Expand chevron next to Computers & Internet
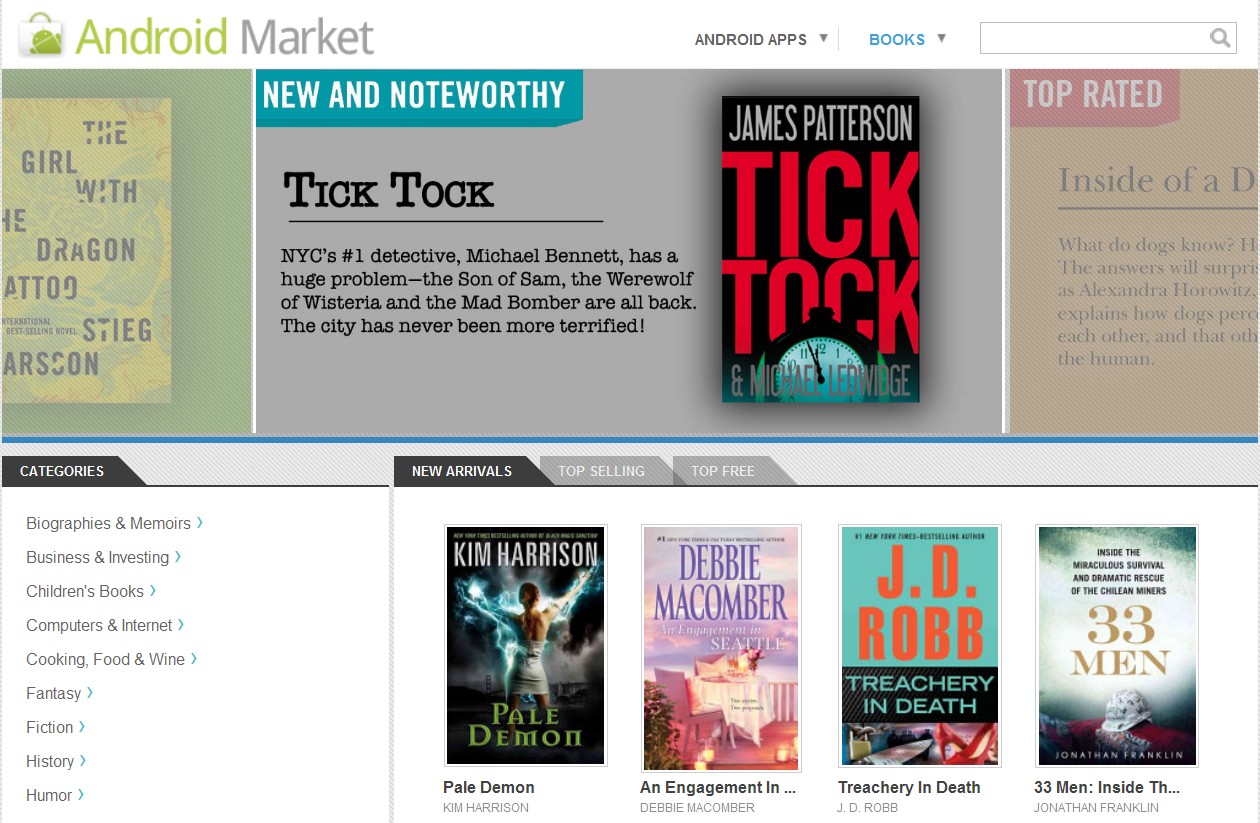This screenshot has width=1260, height=823. click(181, 624)
